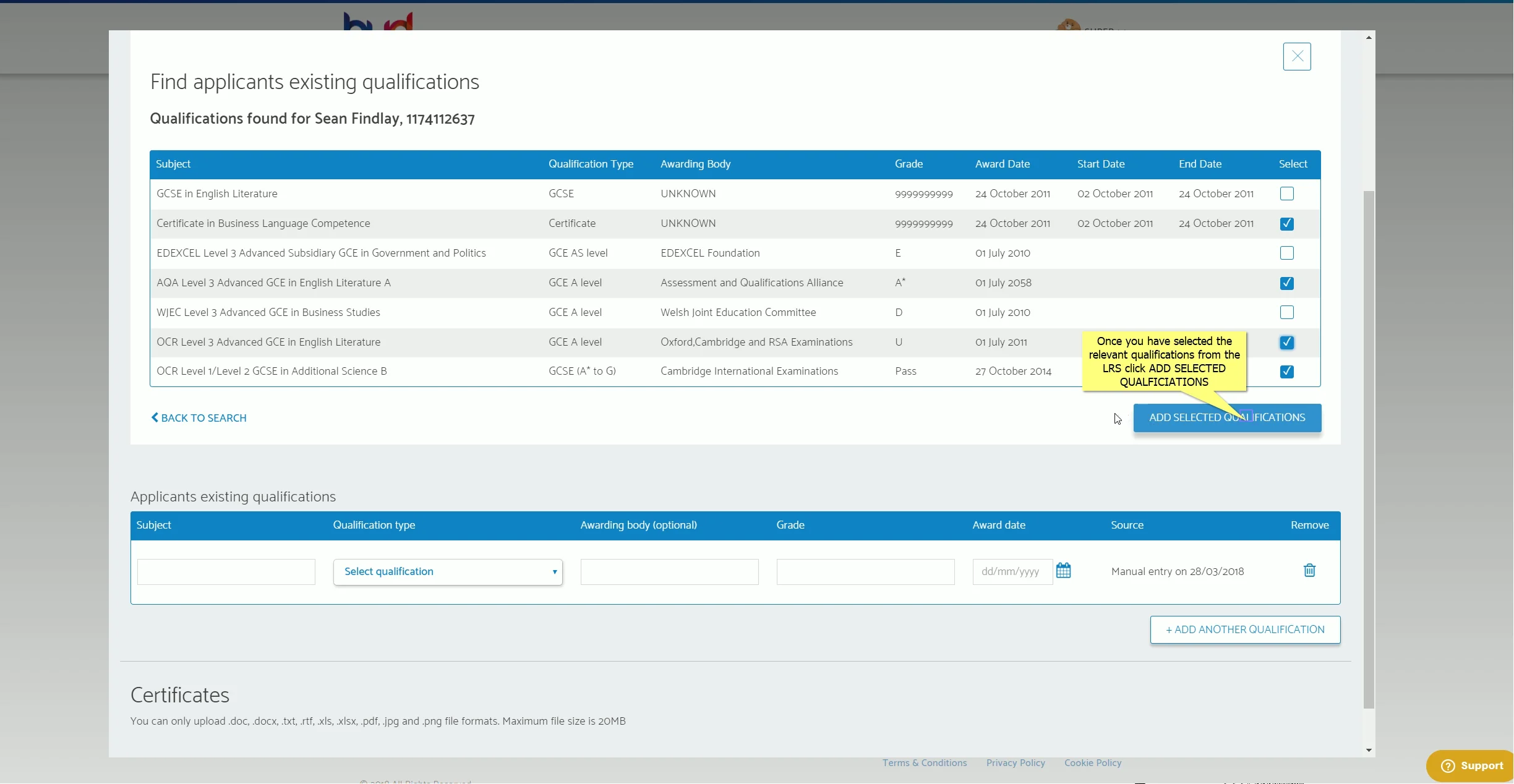Delete the manual entry row with trash icon
This screenshot has height=784, width=1514.
click(x=1309, y=570)
